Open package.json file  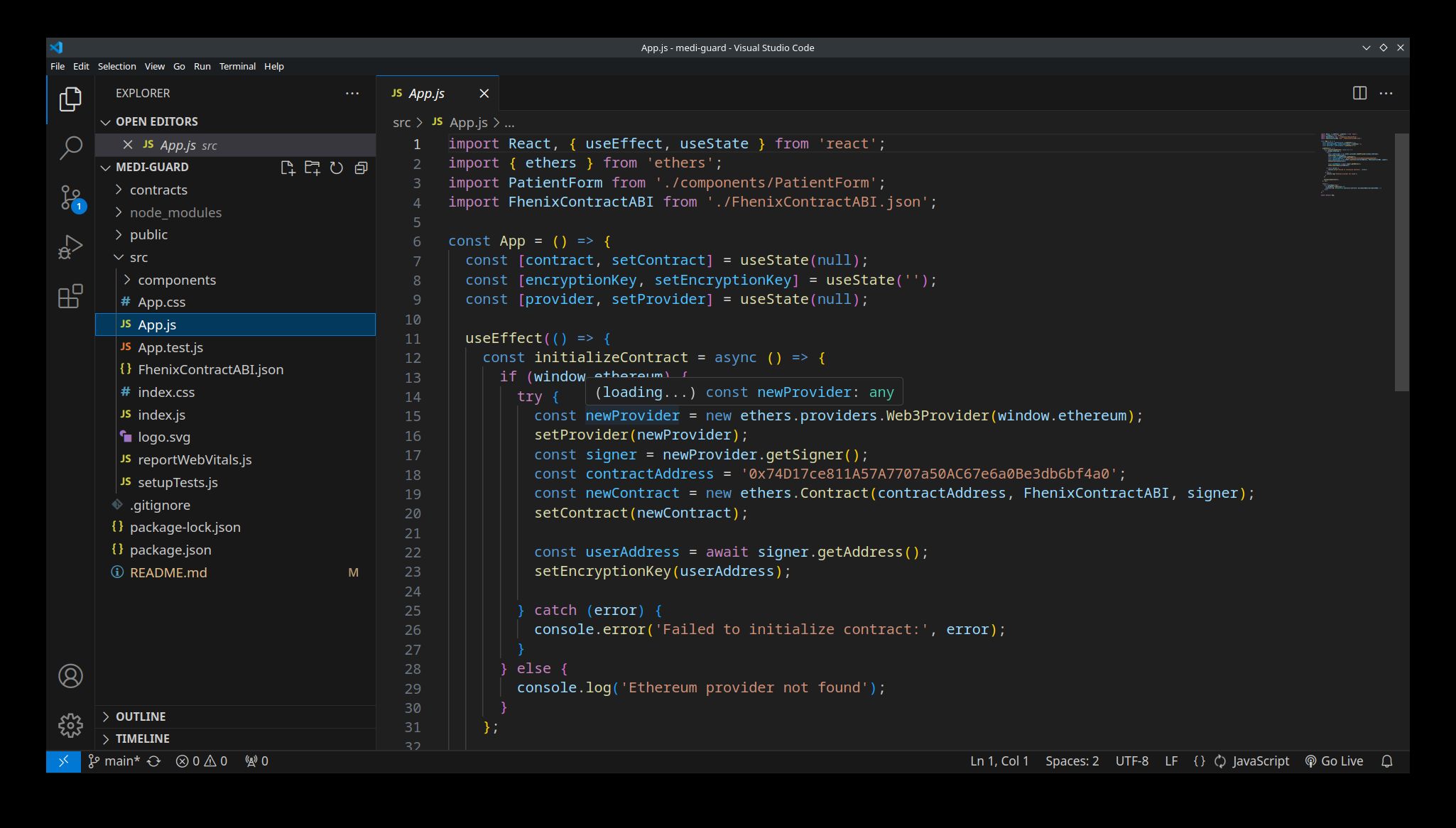[235, 550]
